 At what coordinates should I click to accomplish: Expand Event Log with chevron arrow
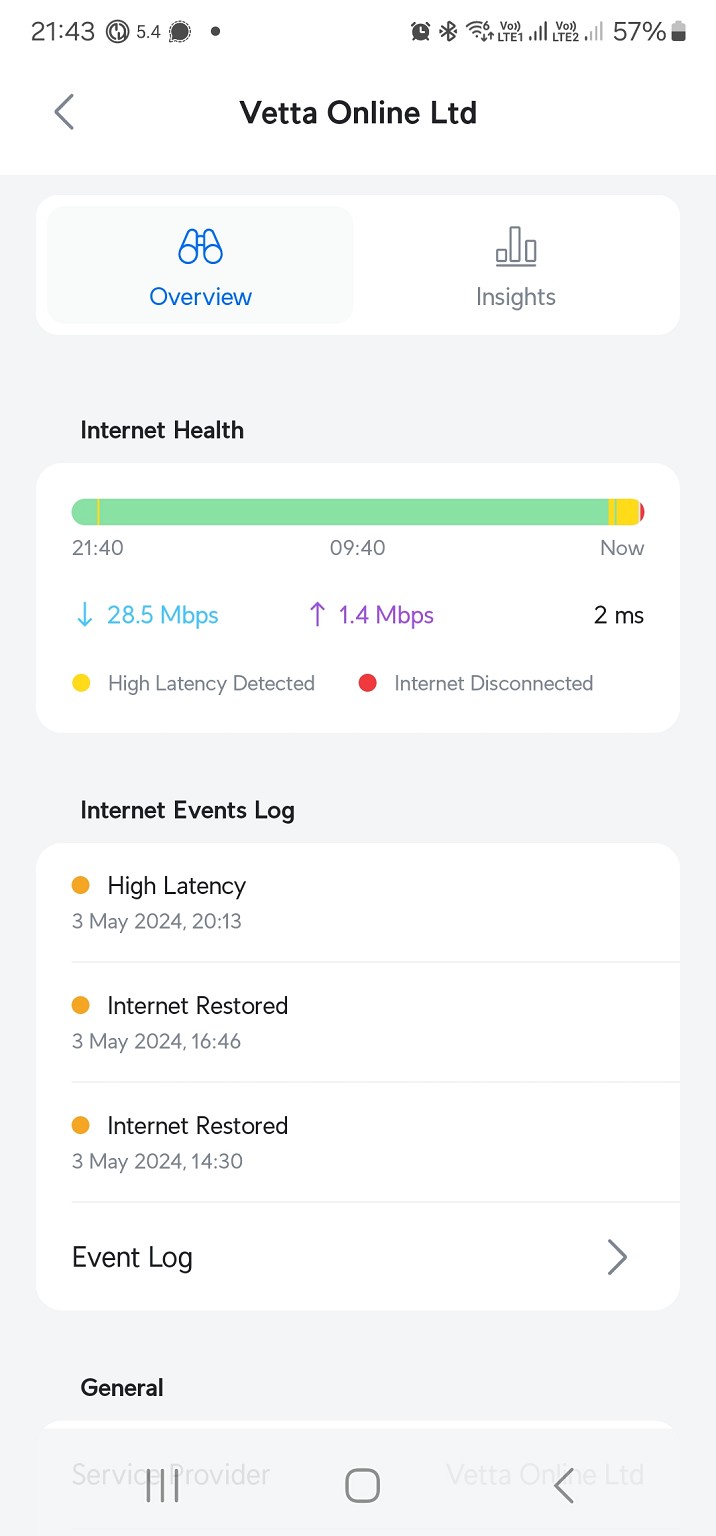(617, 1257)
